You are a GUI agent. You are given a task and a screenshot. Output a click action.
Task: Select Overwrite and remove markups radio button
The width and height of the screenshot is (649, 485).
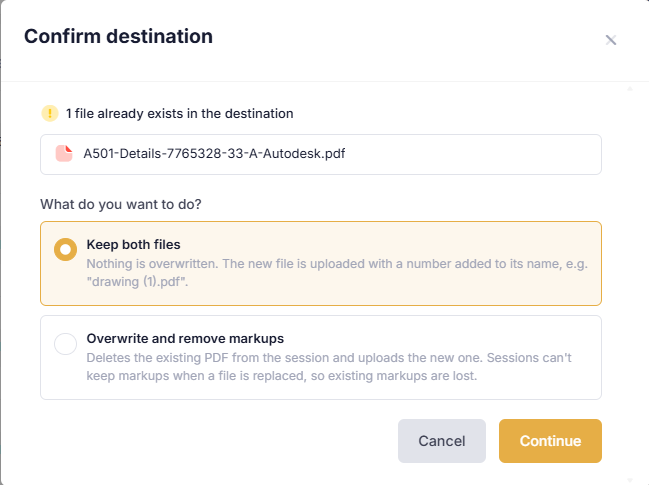tap(65, 343)
